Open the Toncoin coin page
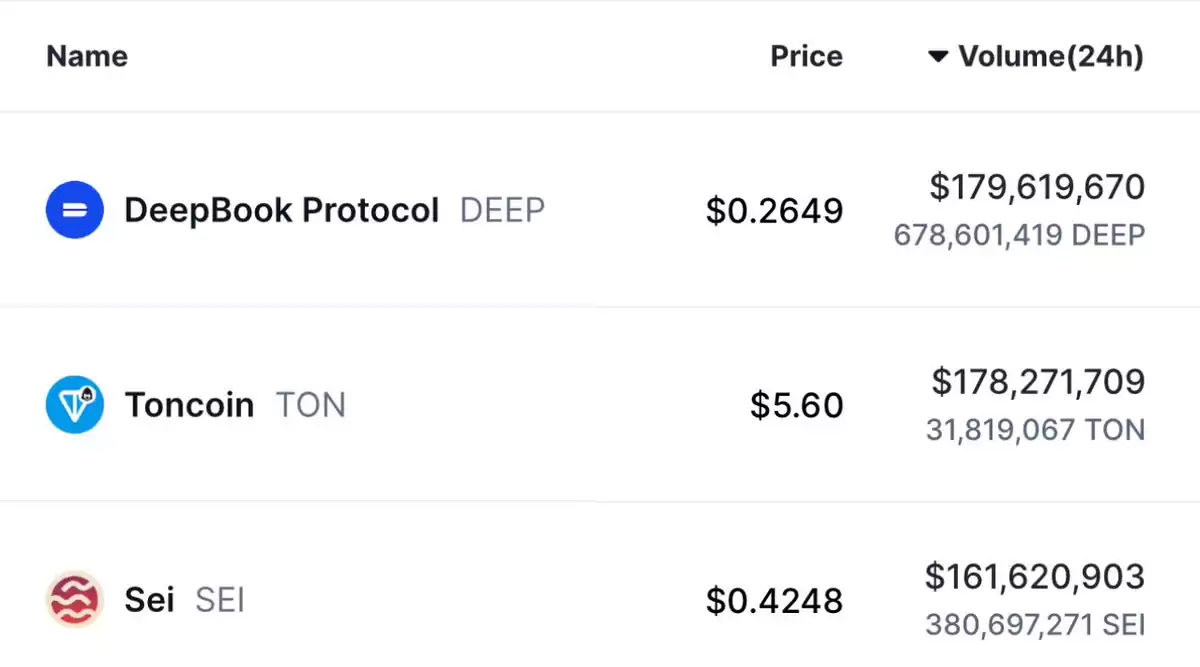The image size is (1200, 667). tap(189, 405)
